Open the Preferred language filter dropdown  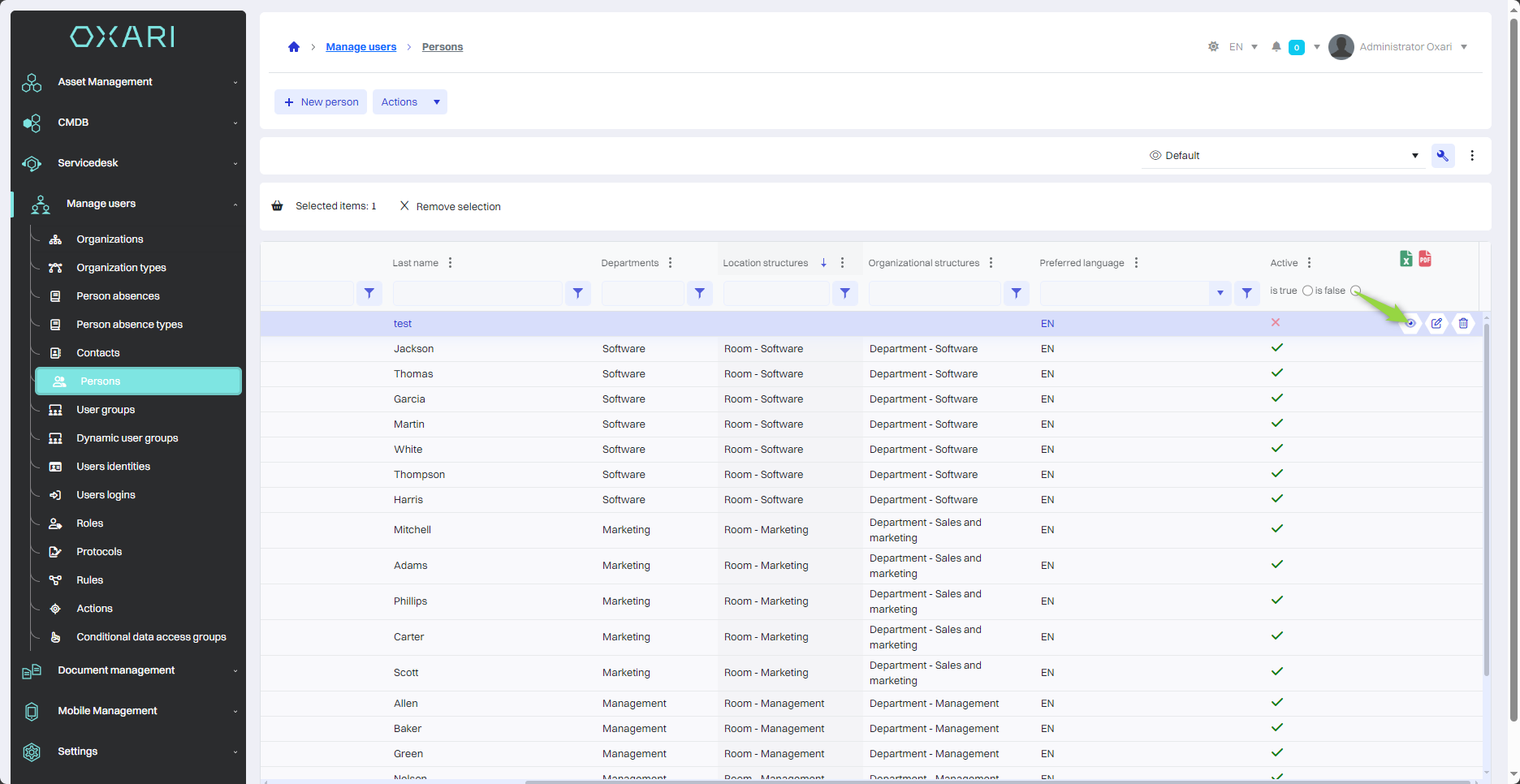pyautogui.click(x=1220, y=293)
